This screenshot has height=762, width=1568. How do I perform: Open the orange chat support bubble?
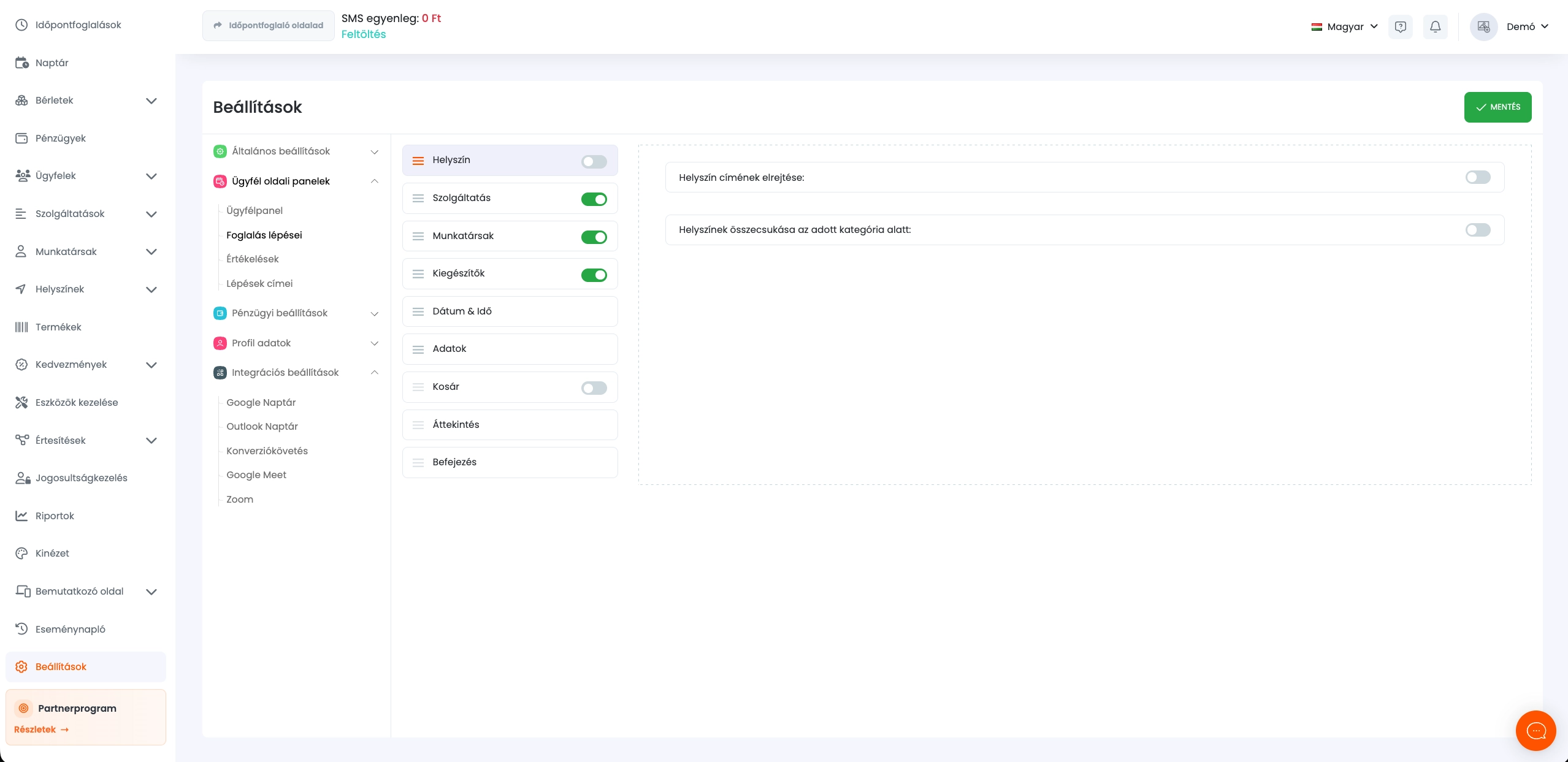click(x=1535, y=730)
